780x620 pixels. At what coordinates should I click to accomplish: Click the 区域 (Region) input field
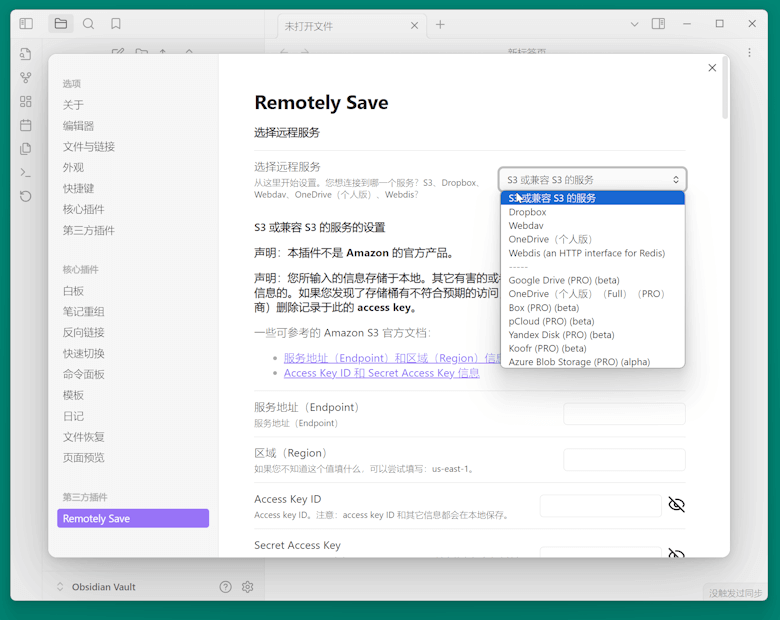pos(624,460)
